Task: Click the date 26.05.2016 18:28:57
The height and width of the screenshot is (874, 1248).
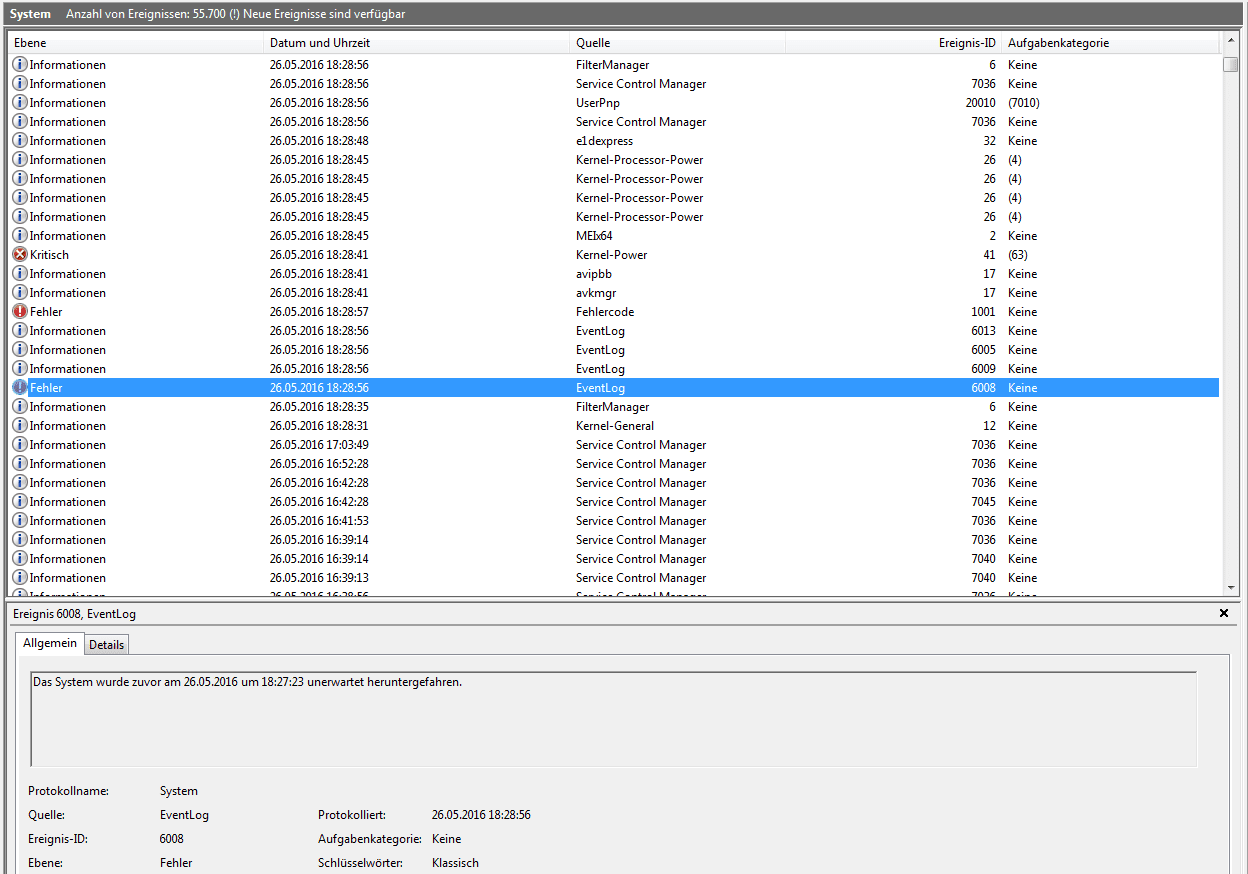Action: tap(319, 312)
